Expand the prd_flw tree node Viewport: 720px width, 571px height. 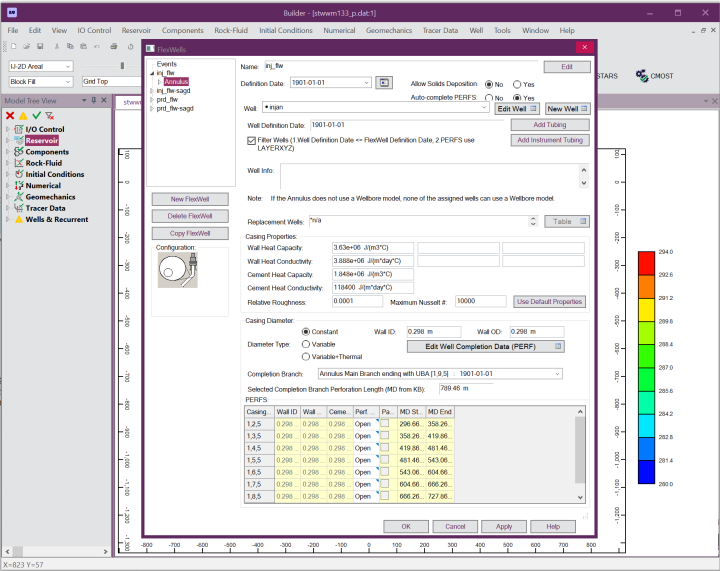click(x=152, y=100)
